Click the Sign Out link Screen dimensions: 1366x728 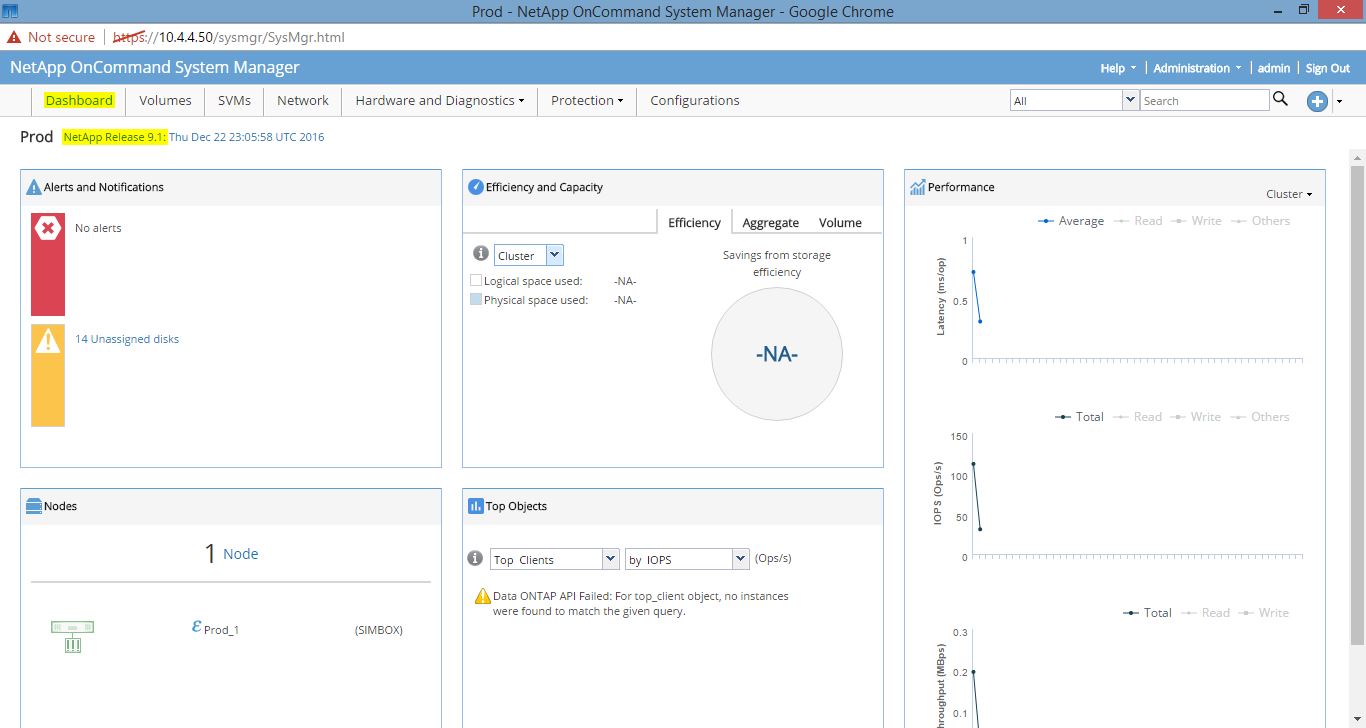1327,68
